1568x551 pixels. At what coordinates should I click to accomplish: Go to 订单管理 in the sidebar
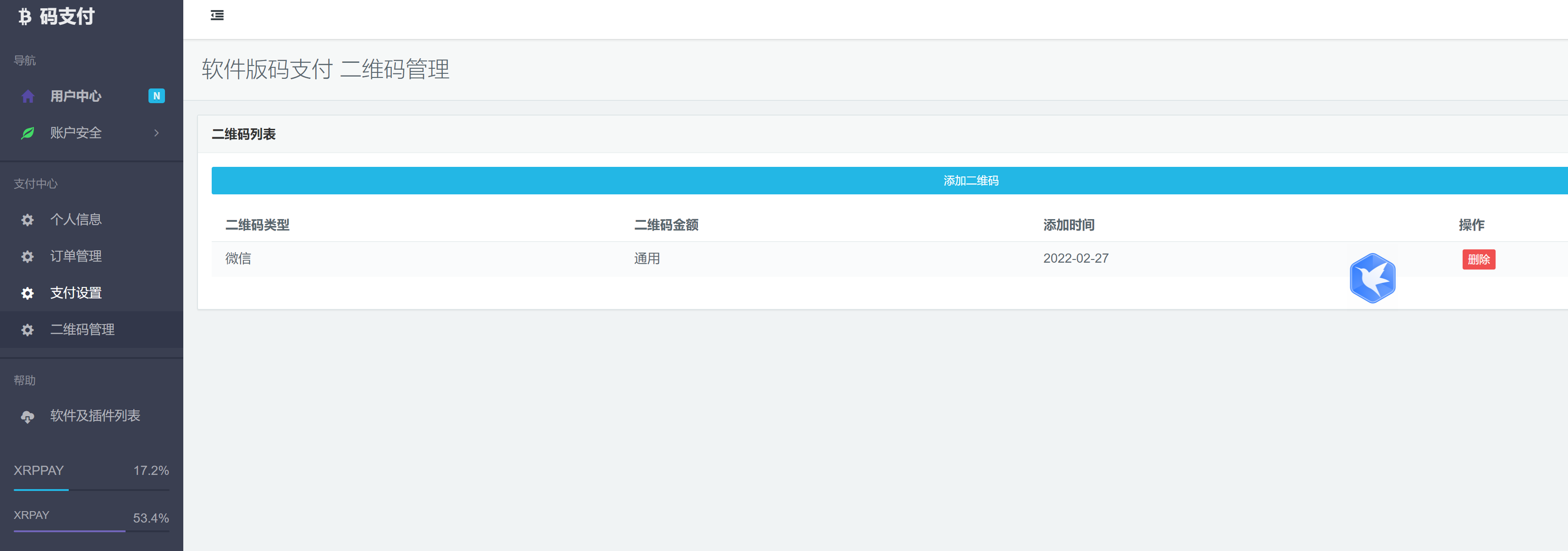pyautogui.click(x=76, y=256)
